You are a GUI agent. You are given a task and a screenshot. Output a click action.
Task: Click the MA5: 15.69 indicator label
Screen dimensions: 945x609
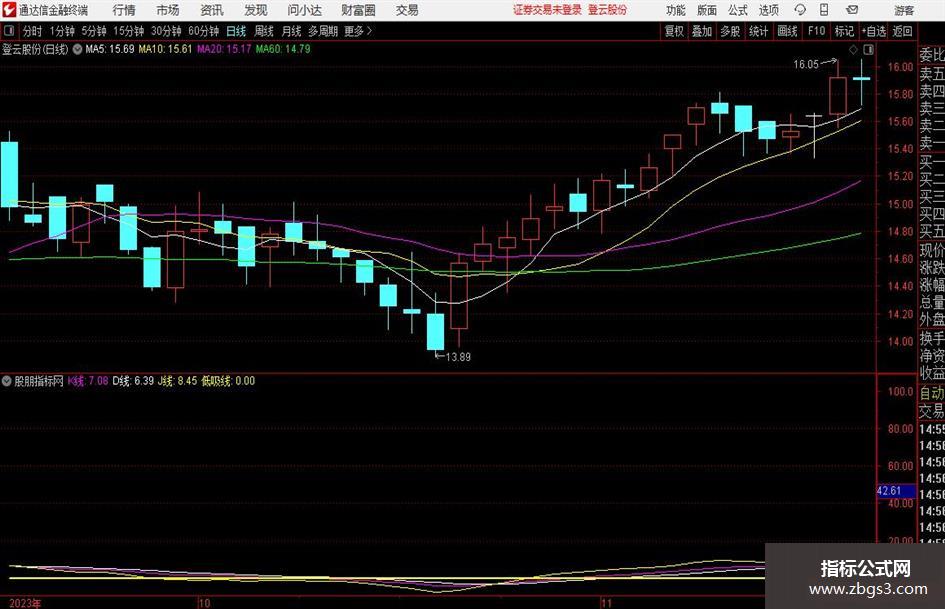(110, 49)
